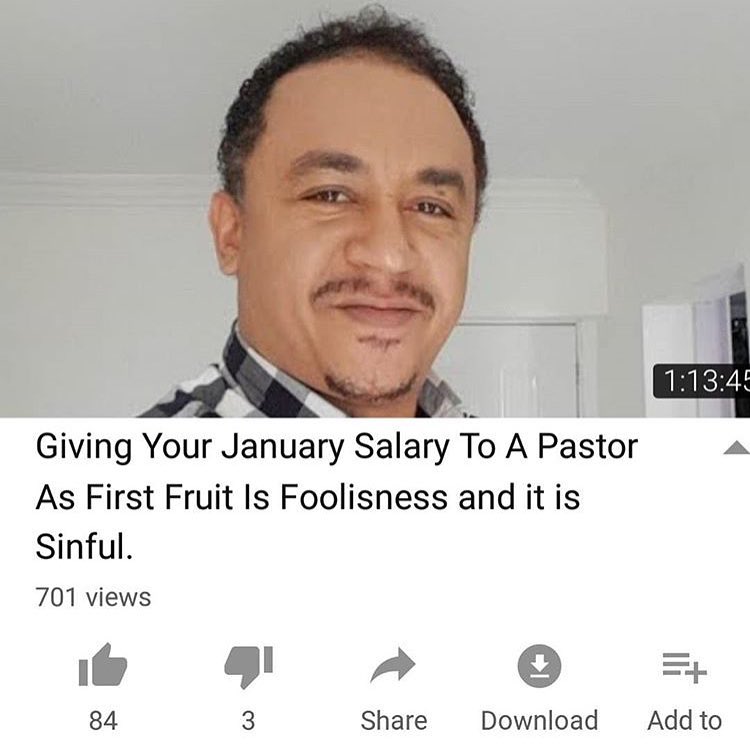750x750 pixels.
Task: Click the word Sinful in title
Action: 84,546
